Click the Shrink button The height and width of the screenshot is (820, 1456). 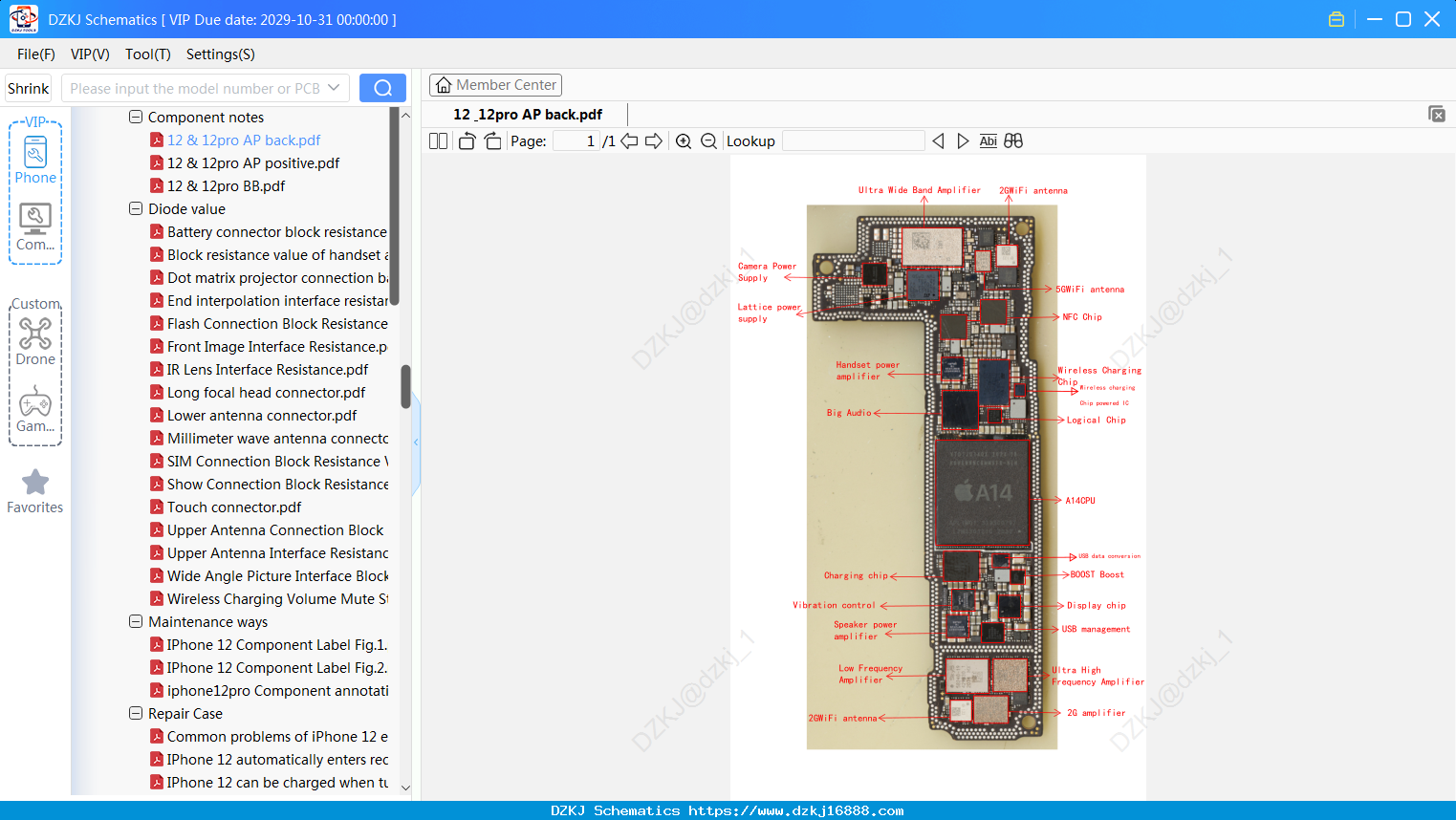(x=29, y=88)
